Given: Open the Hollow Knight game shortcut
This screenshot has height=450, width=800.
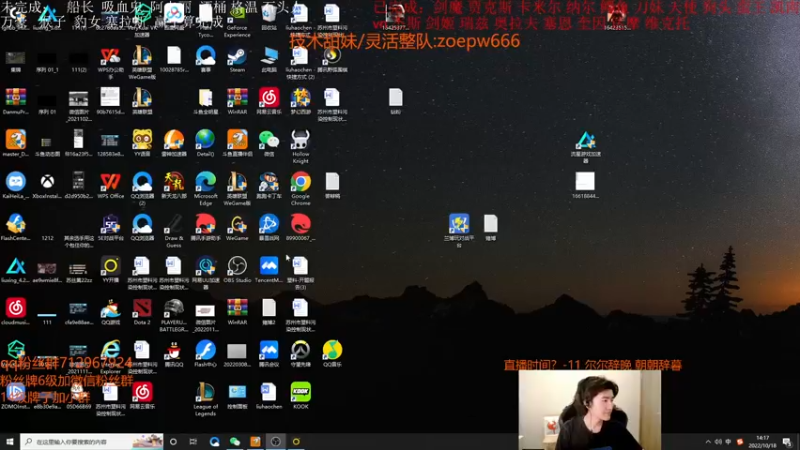Looking at the screenshot, I should (301, 147).
